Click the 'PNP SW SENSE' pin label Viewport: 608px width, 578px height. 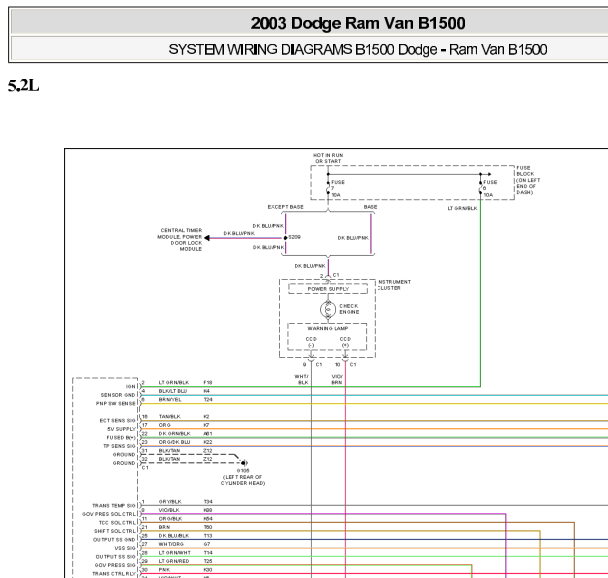pyautogui.click(x=116, y=404)
